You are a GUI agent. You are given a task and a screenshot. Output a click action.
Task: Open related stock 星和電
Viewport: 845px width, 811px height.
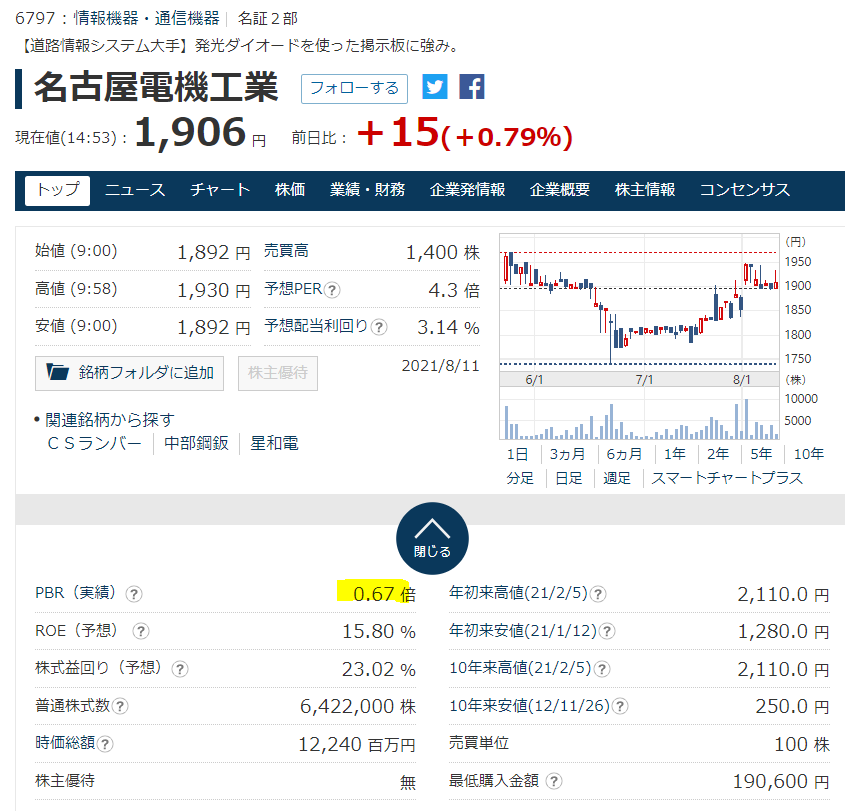274,443
